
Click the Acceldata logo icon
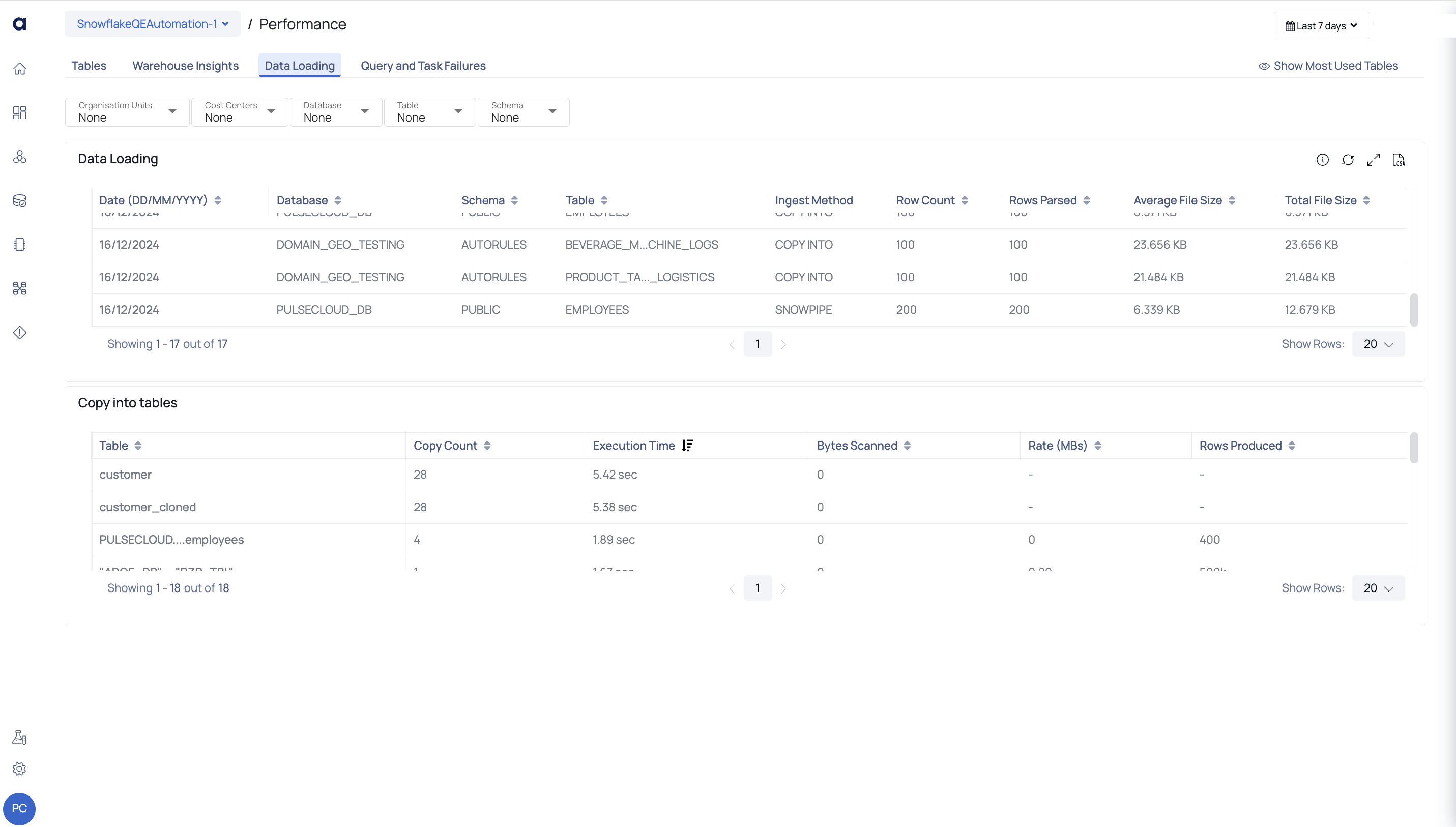pos(19,24)
